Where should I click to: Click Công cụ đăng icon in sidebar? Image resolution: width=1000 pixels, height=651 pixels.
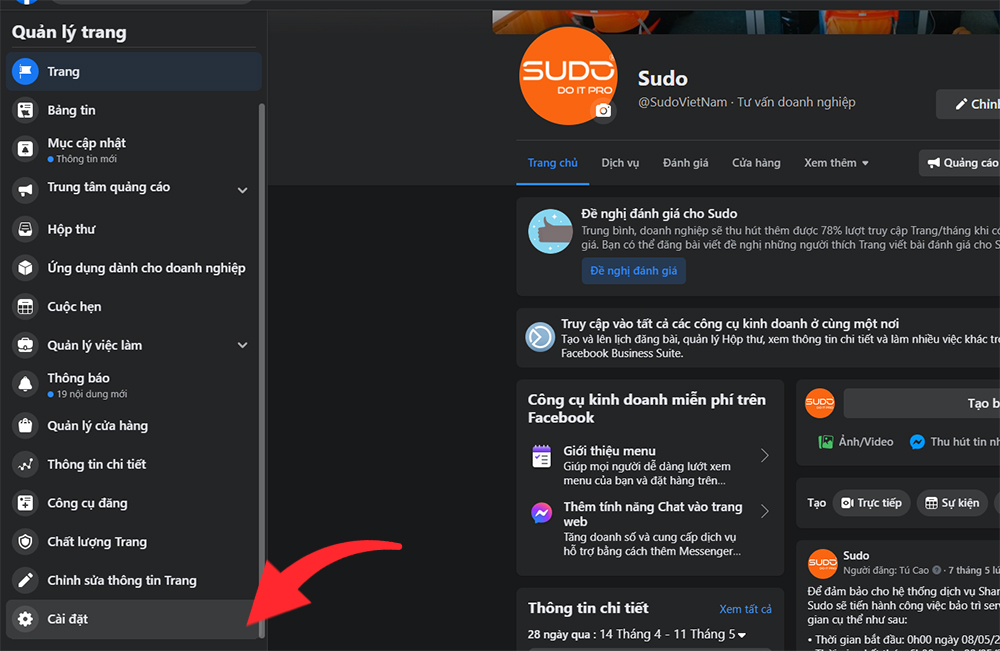click(25, 503)
